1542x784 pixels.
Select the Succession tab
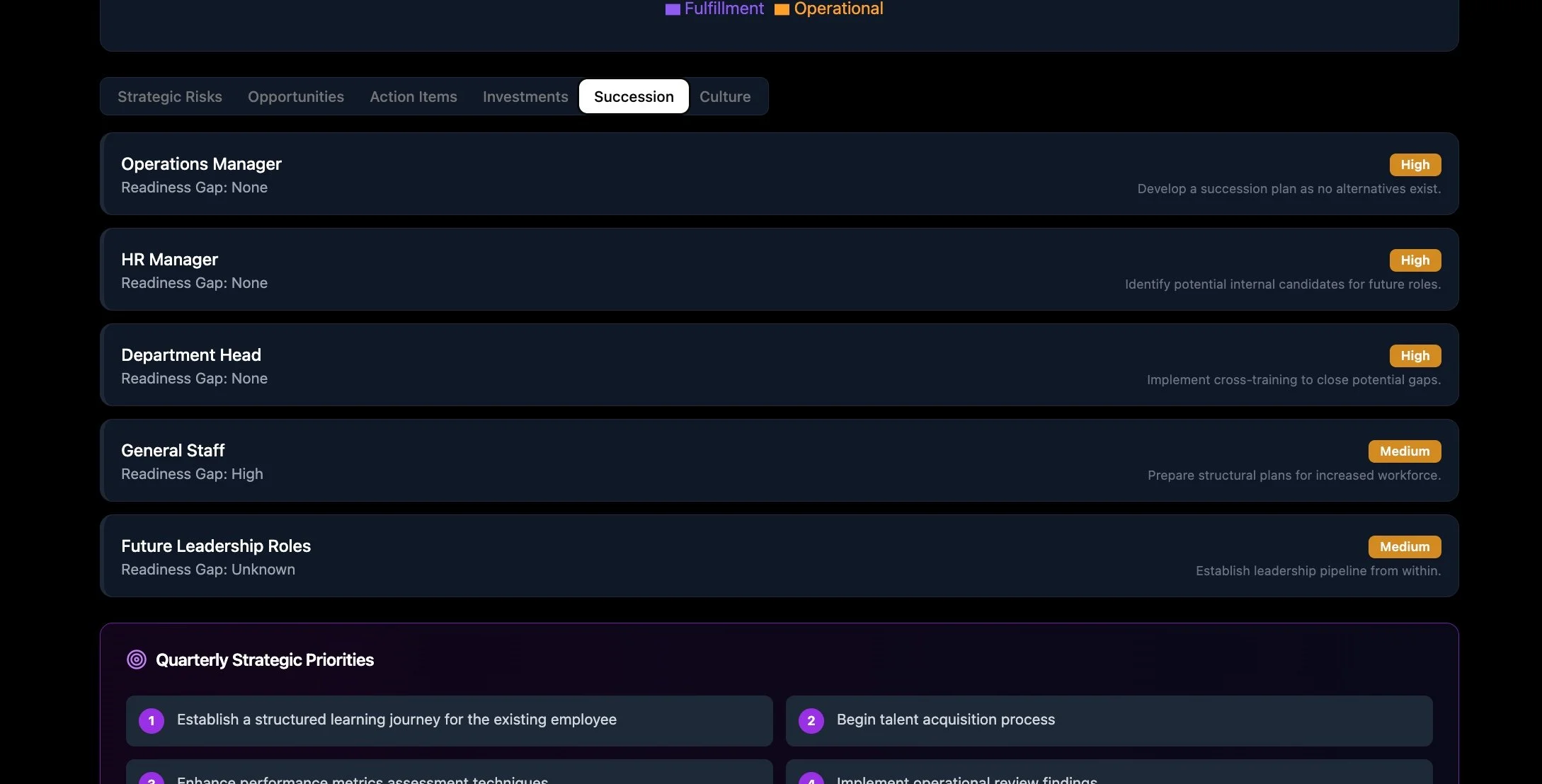[634, 96]
